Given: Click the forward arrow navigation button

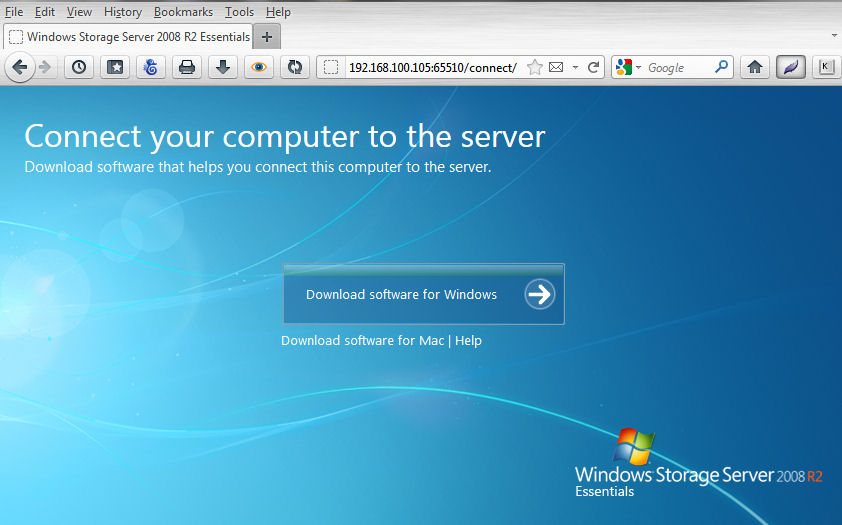Looking at the screenshot, I should tap(45, 68).
